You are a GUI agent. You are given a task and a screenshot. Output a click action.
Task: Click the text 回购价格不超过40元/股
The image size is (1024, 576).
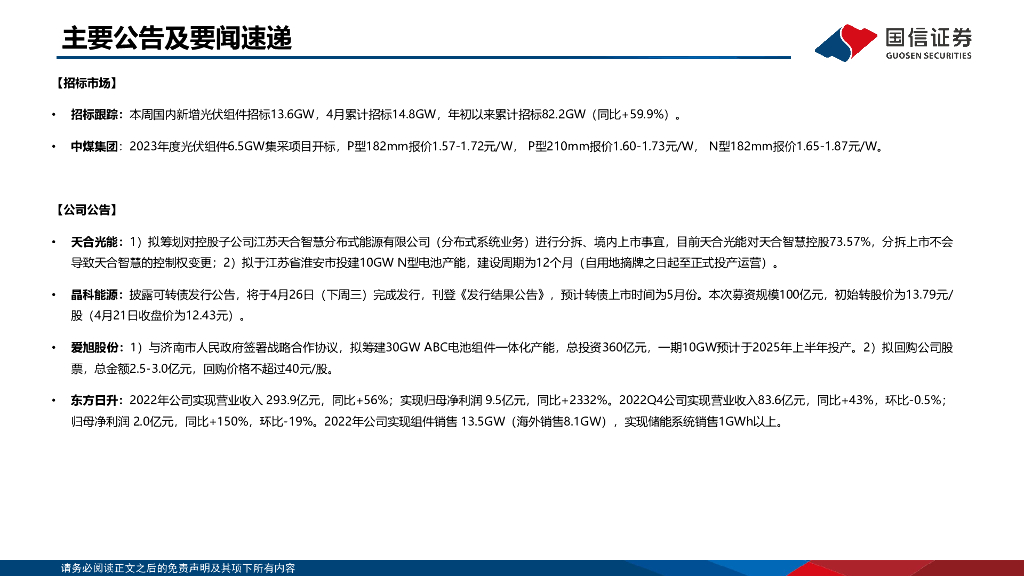click(266, 369)
